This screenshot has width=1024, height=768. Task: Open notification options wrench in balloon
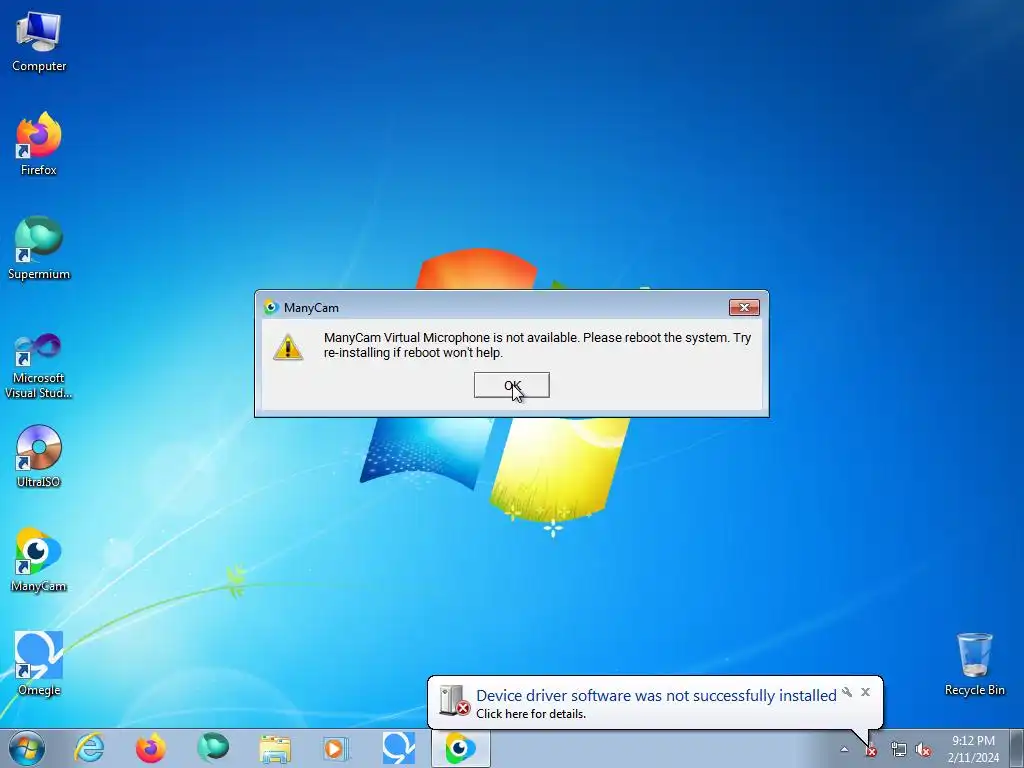point(847,692)
